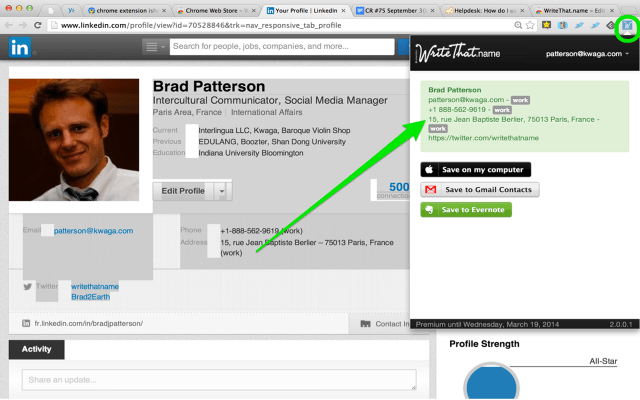Open the colorful extension icon after the yellow star
Image resolution: width=640 pixels, height=400 pixels.
(563, 25)
